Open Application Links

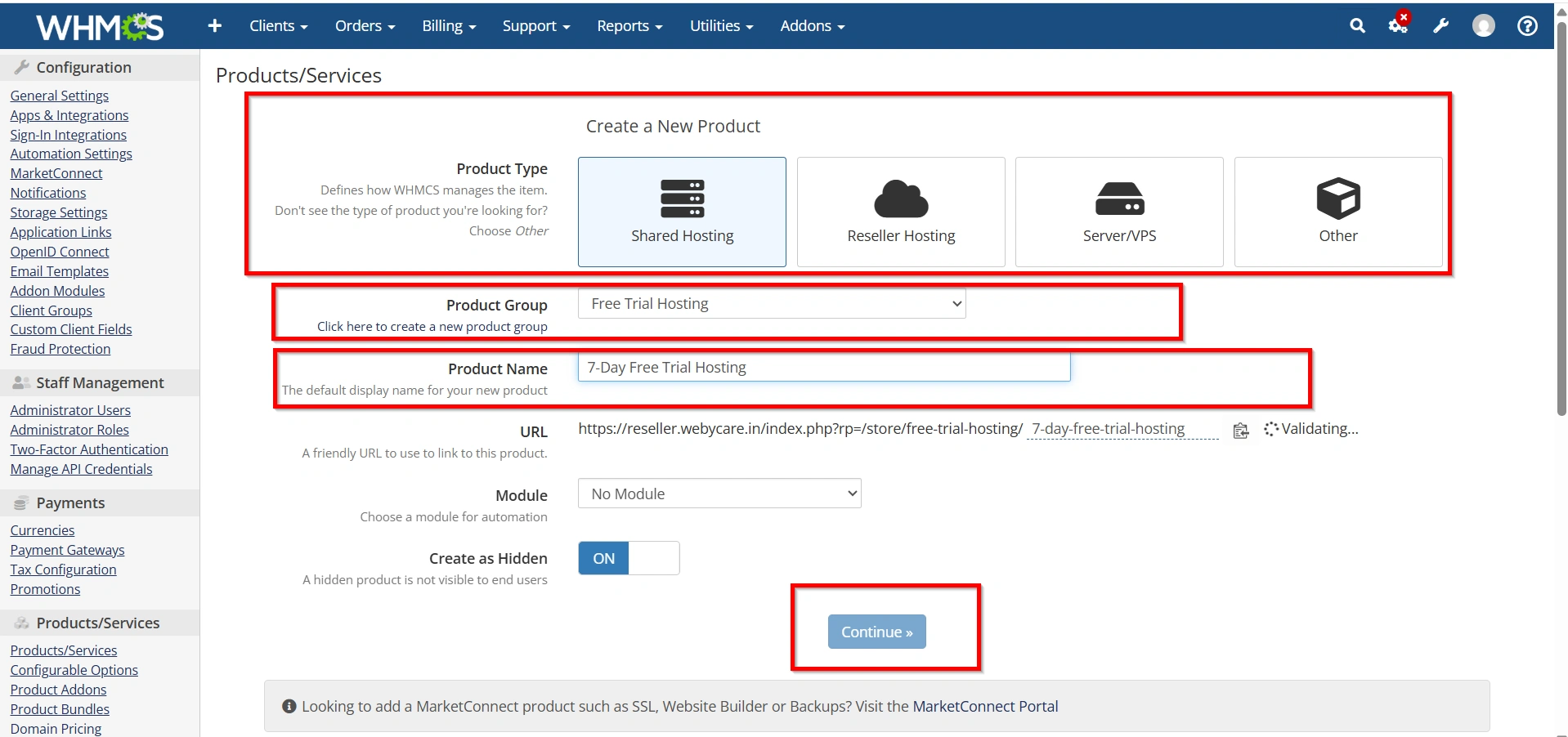60,232
